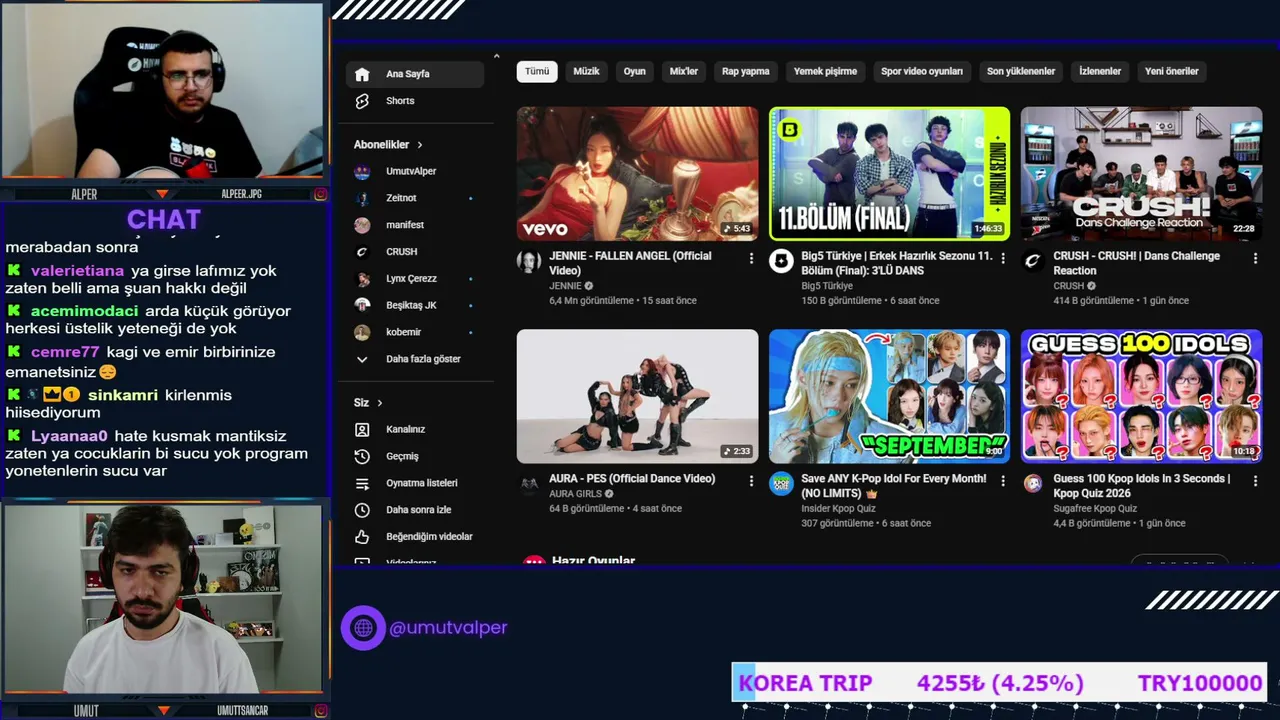This screenshot has height=720, width=1280.
Task: Click the KOREA TRIP donation goal bar
Action: [x=999, y=683]
